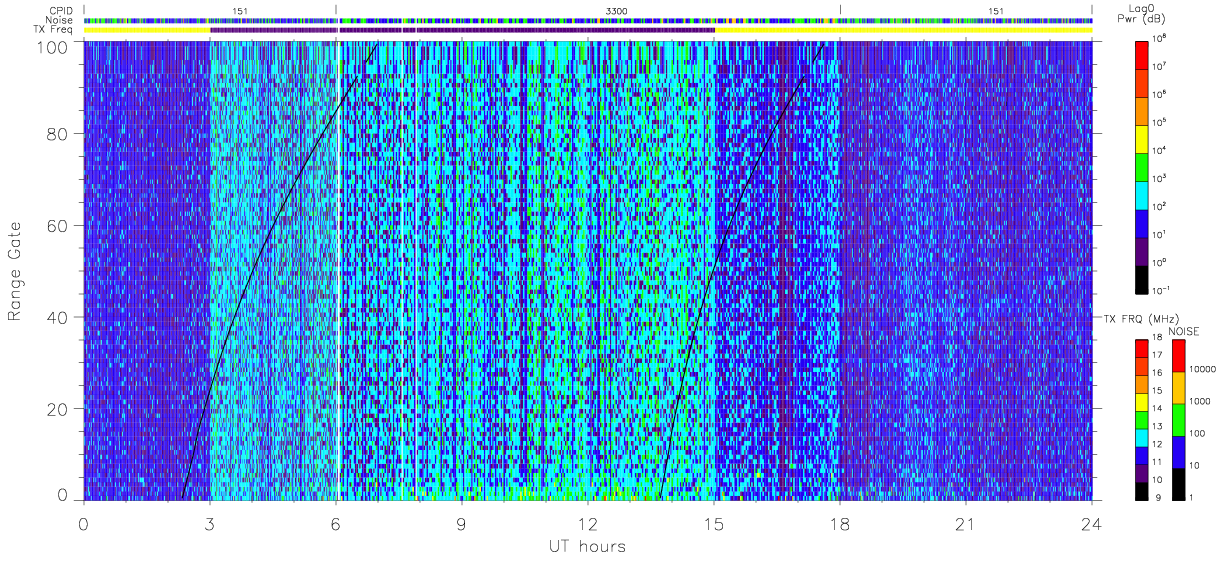Select the "40" tick on Range Gate axis
The image size is (1228, 567).
(x=58, y=317)
